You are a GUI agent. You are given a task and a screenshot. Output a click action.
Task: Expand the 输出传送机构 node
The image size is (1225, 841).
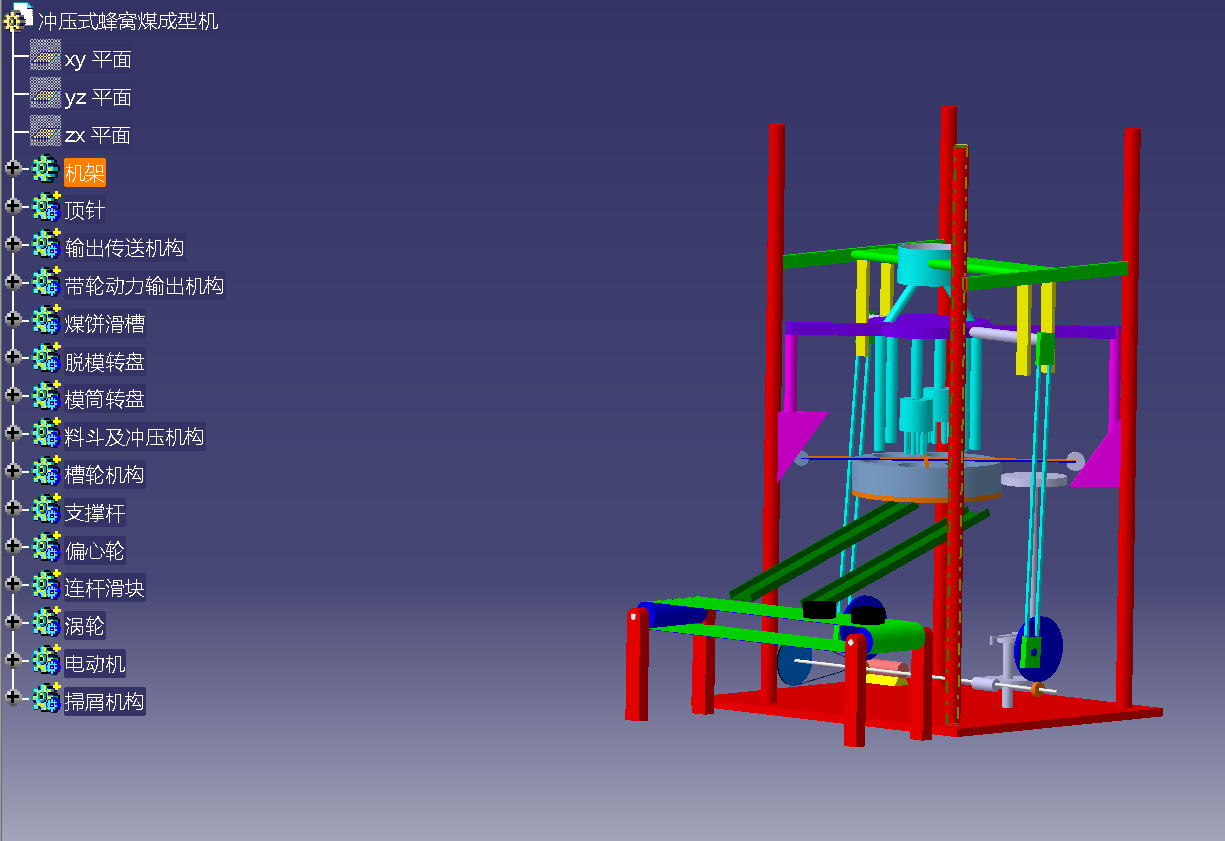[13, 243]
